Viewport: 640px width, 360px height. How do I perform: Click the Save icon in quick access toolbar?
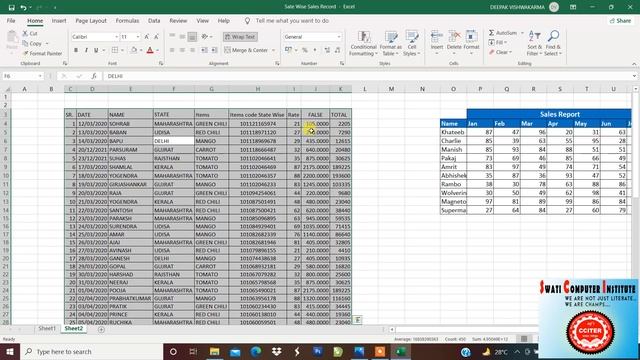(x=11, y=7)
